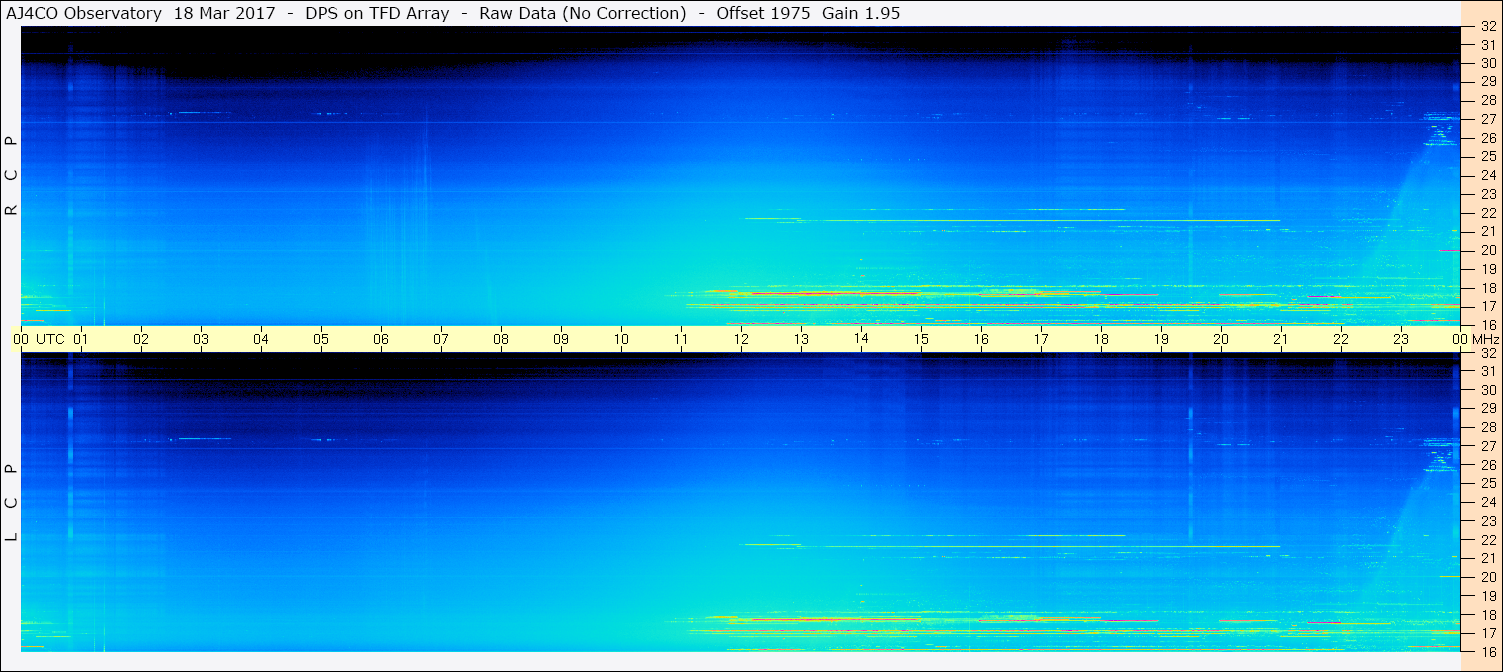Select the 06 UTC time marker
This screenshot has height=672, width=1503.
(381, 339)
